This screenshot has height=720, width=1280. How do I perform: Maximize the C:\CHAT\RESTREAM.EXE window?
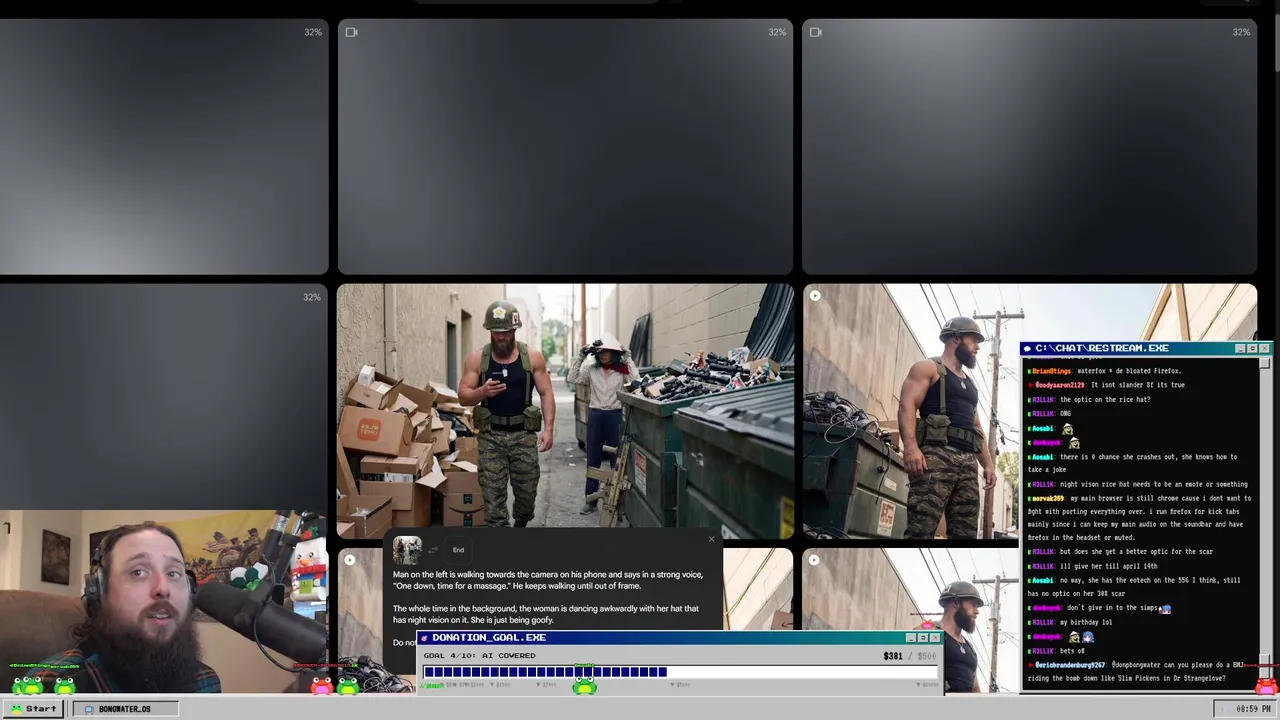coord(1252,348)
